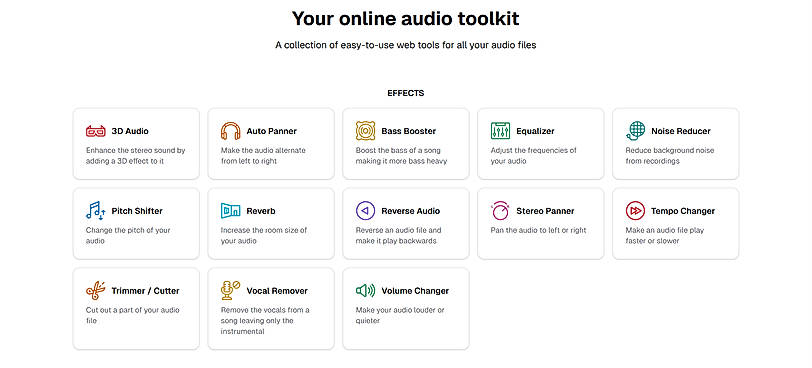Click the Equalizer sliders icon
The width and height of the screenshot is (812, 368).
point(500,131)
